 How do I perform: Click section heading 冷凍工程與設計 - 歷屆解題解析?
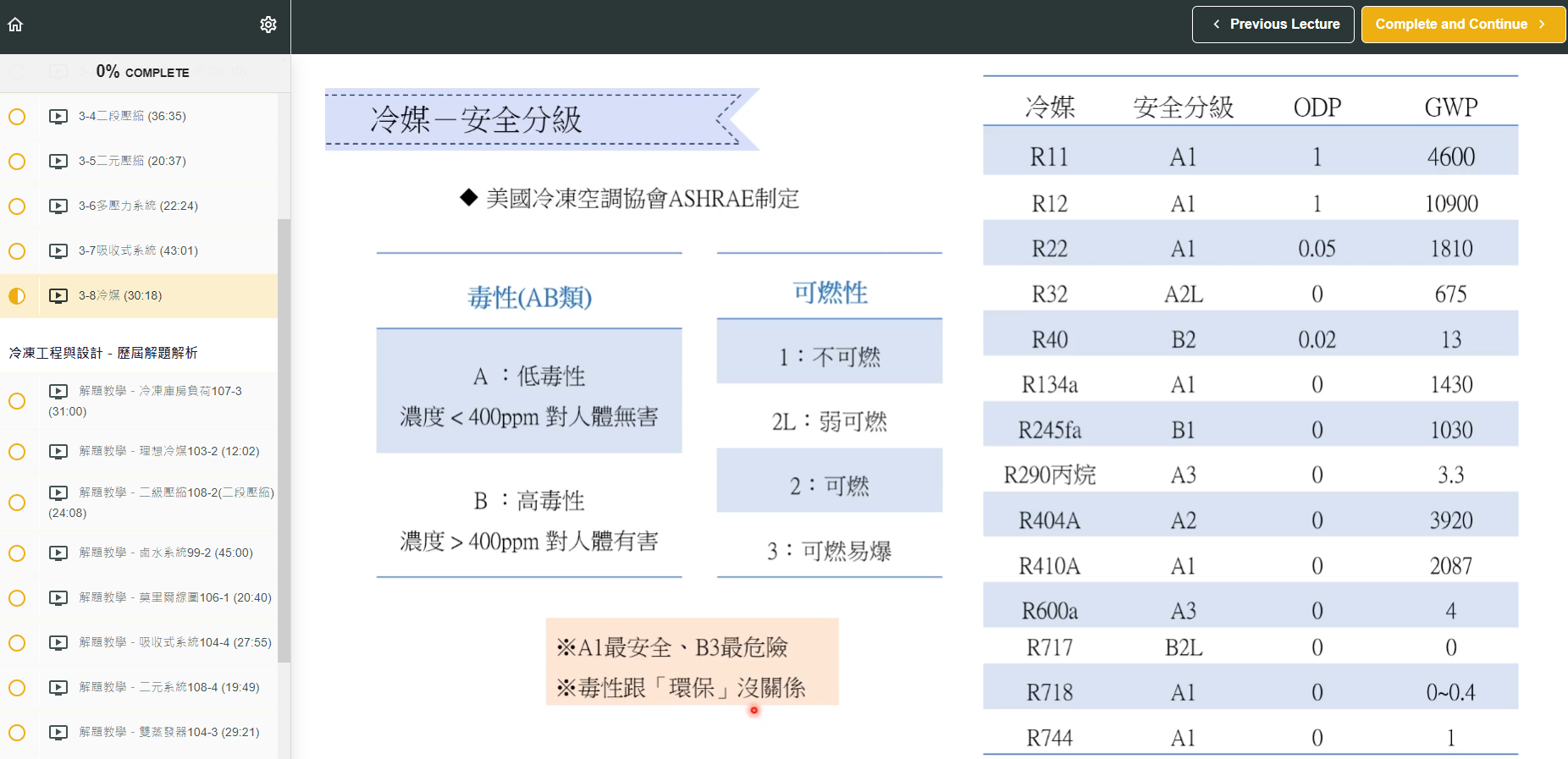coord(103,353)
